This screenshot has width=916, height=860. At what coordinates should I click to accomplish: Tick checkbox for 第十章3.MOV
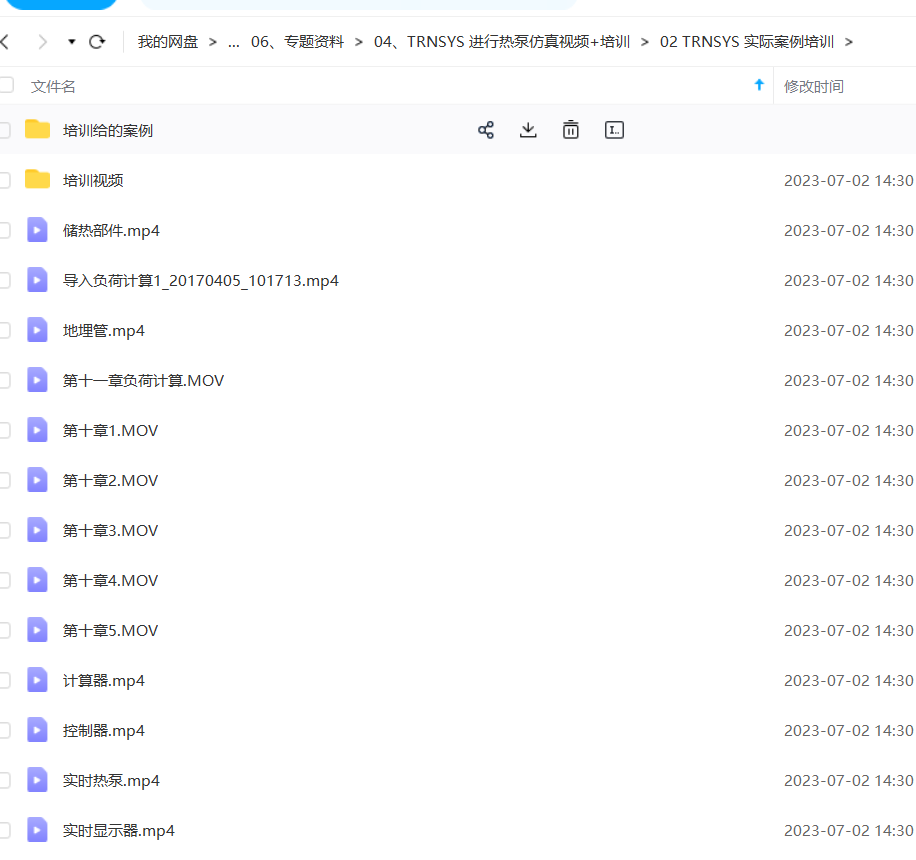5,530
